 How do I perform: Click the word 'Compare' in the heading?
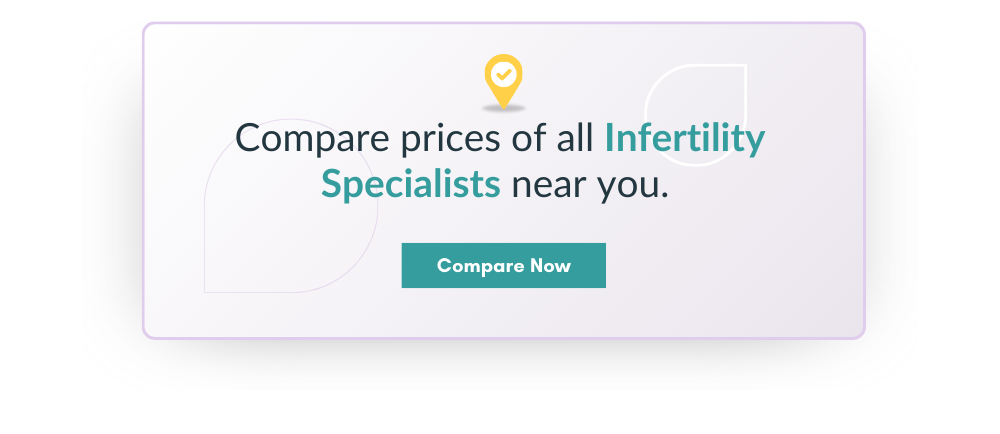tap(312, 139)
